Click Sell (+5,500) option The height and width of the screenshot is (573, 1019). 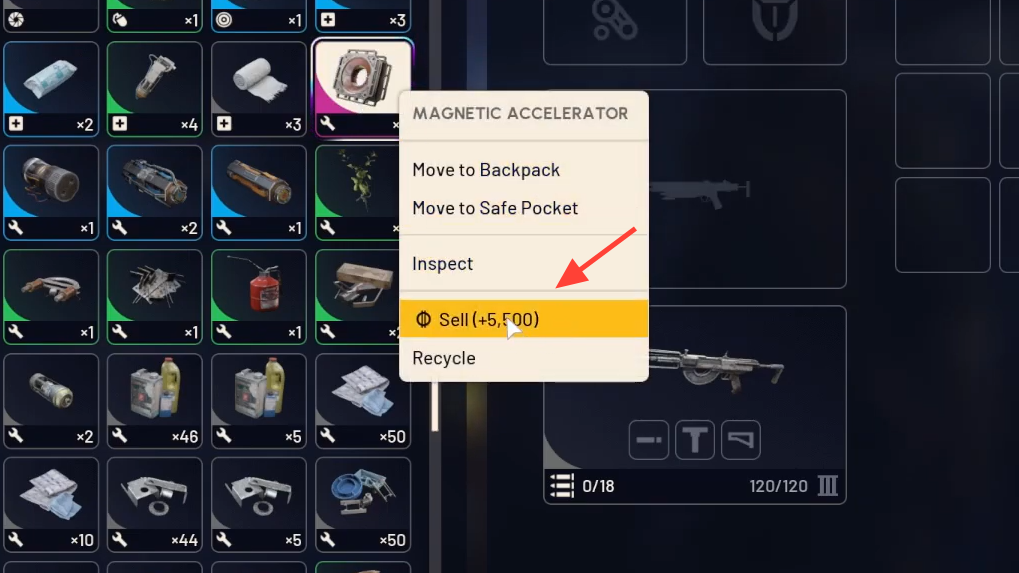[x=524, y=319]
